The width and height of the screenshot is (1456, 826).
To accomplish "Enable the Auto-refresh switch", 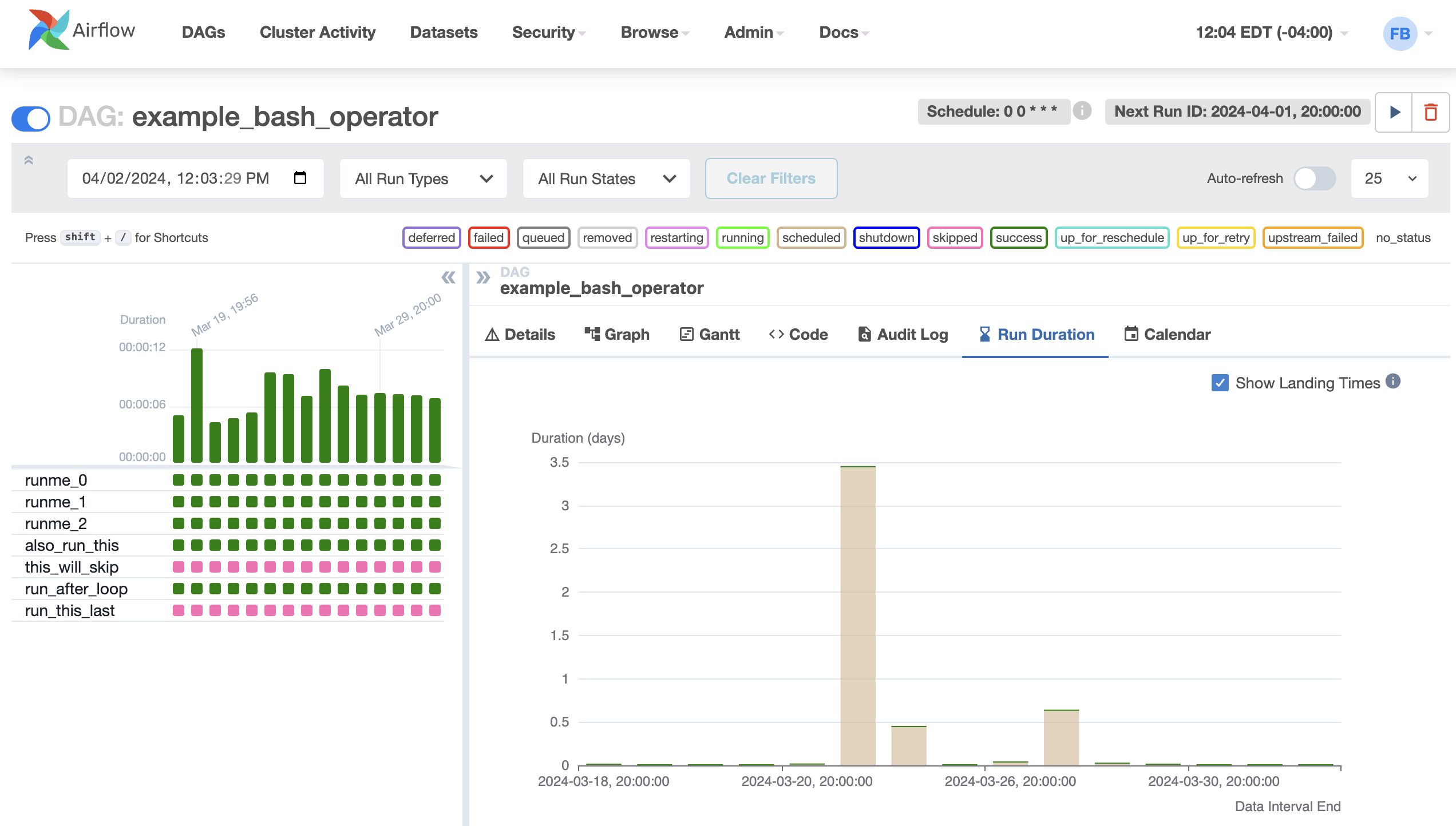I will coord(1315,178).
